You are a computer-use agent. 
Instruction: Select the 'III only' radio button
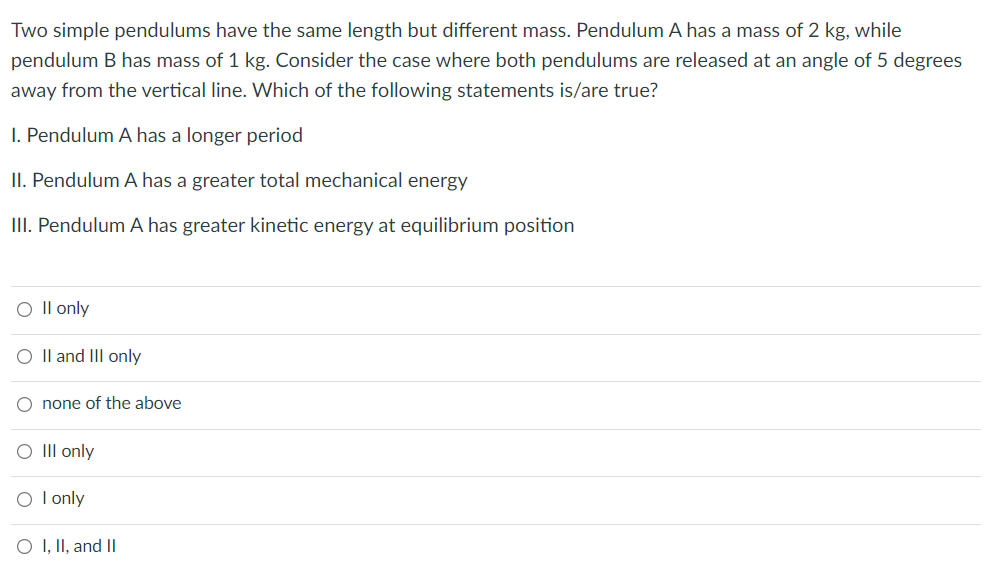tap(23, 451)
